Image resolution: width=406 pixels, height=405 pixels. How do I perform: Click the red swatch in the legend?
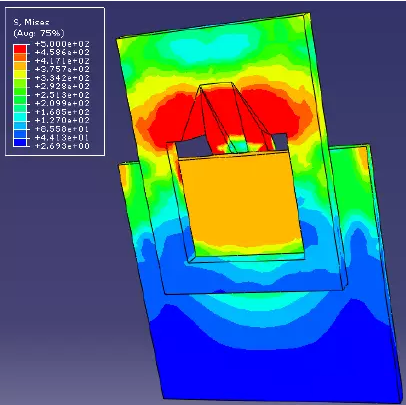coord(20,49)
